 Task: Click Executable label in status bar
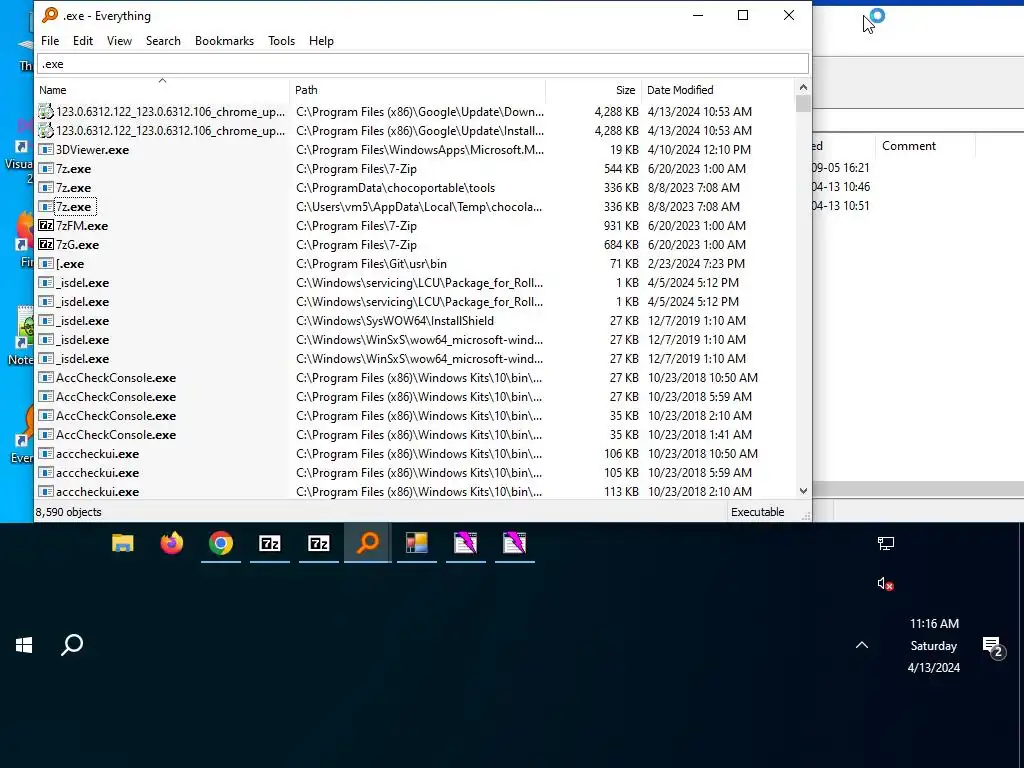(758, 512)
